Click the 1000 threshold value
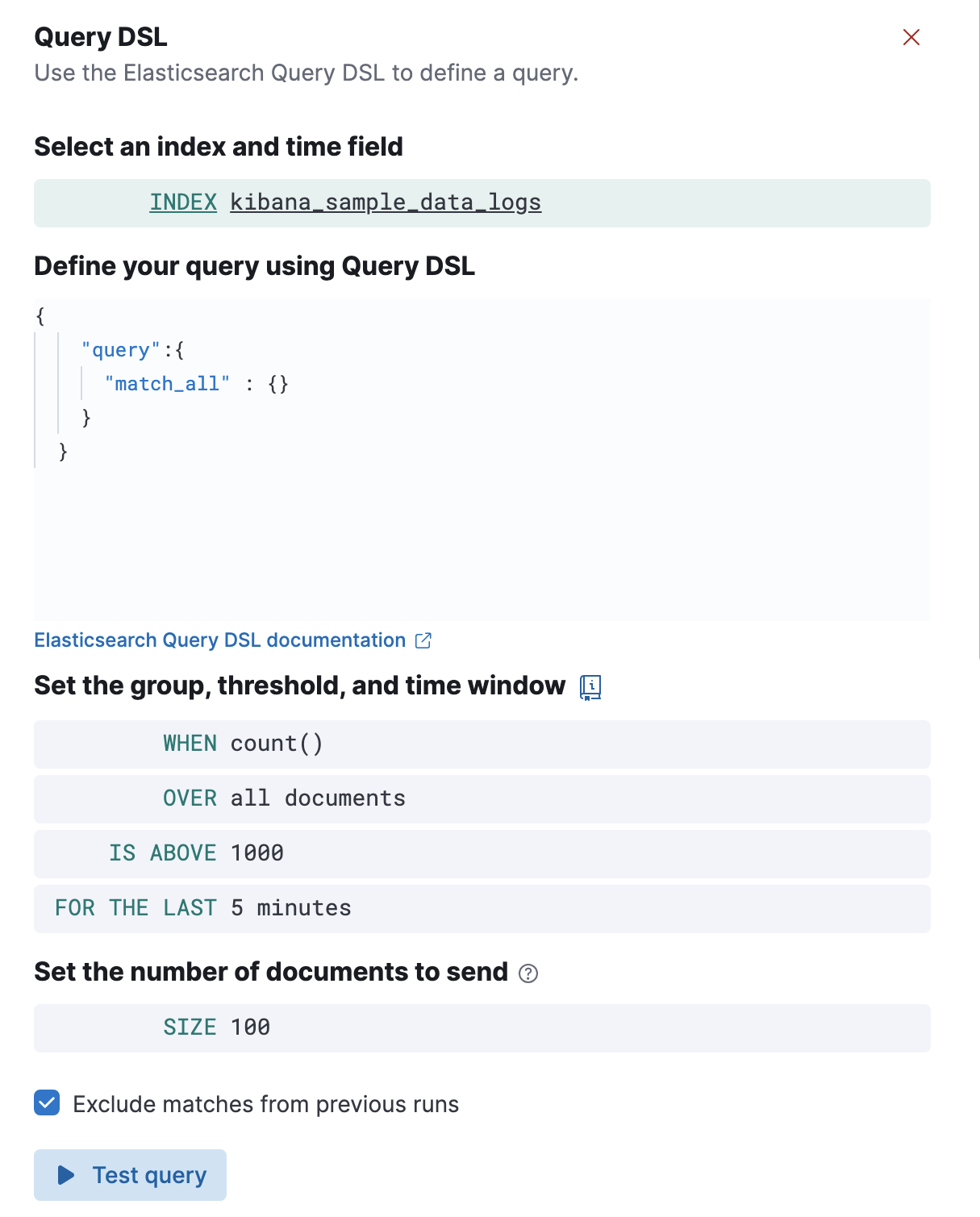The width and height of the screenshot is (980, 1217). click(x=256, y=853)
